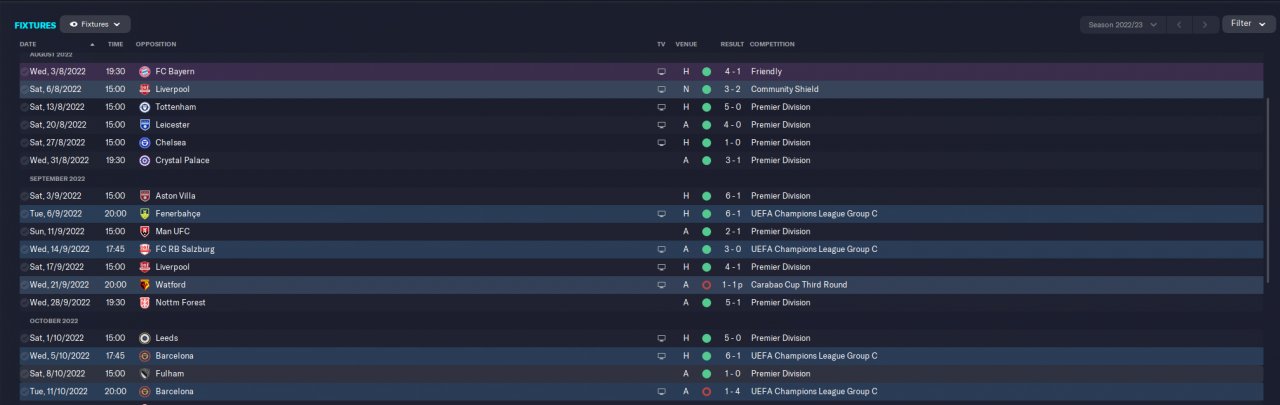
Task: Click the Tottenham club badge icon
Action: pos(145,107)
